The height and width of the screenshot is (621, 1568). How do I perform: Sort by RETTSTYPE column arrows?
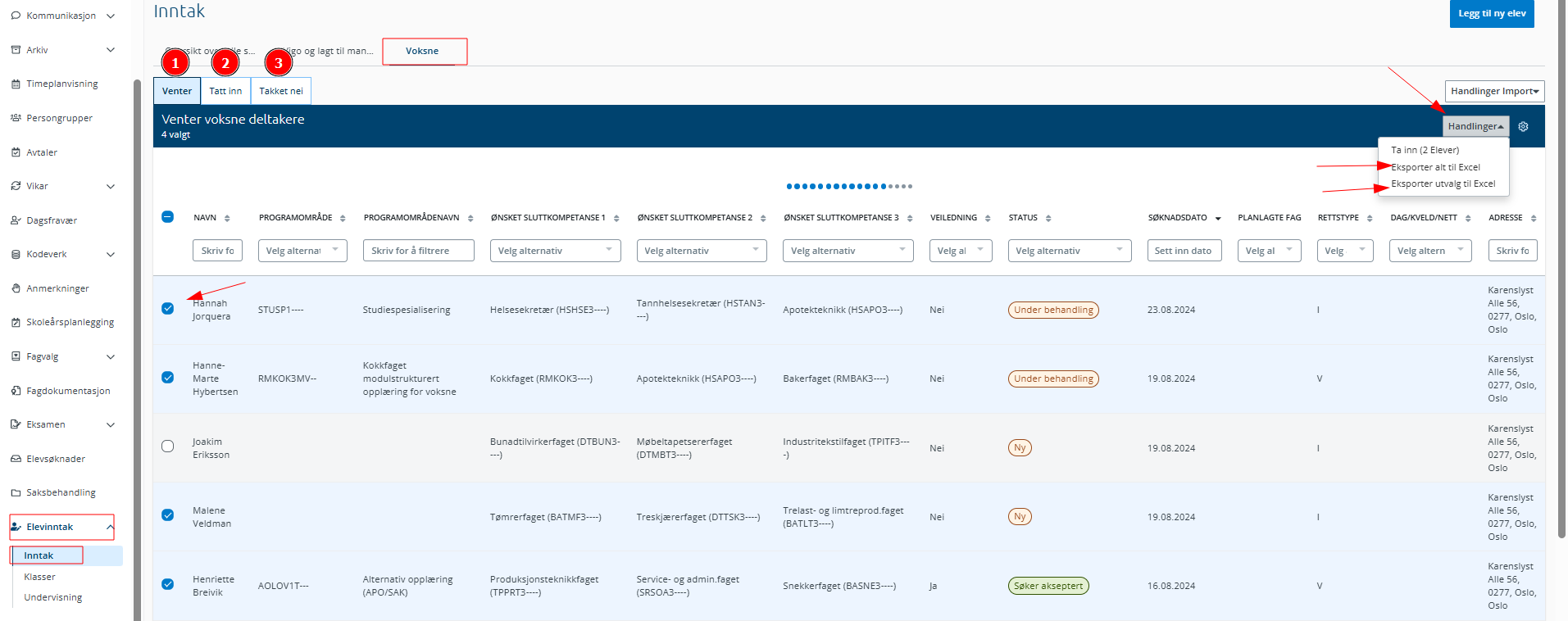pyautogui.click(x=1370, y=218)
